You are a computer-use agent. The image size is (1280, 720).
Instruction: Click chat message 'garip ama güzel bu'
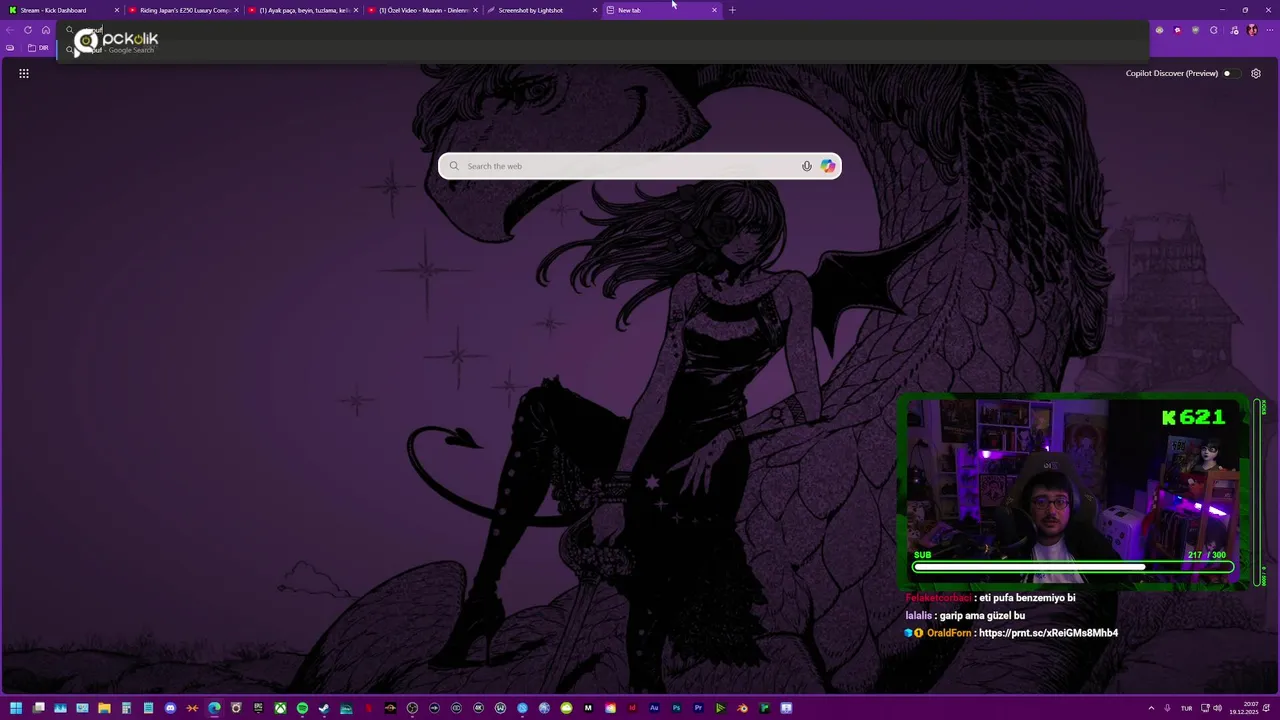(x=982, y=616)
